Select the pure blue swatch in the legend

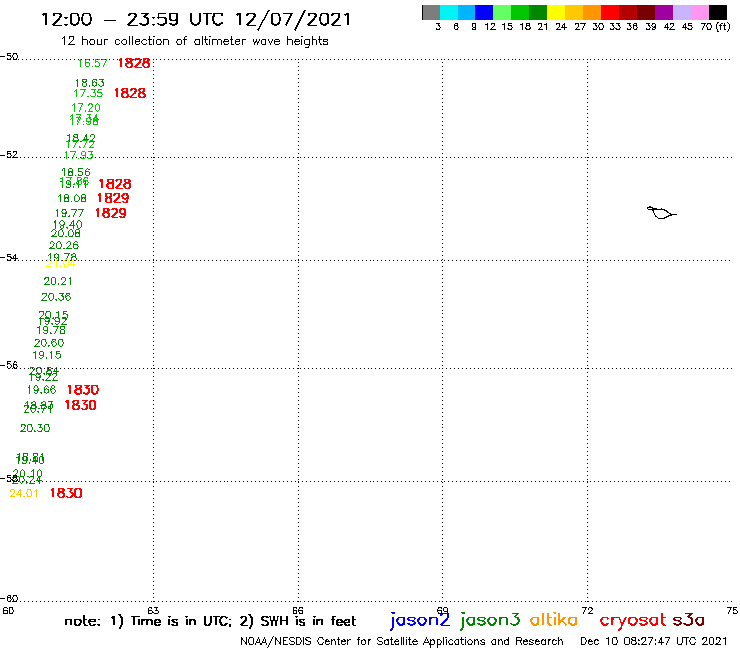pos(484,12)
